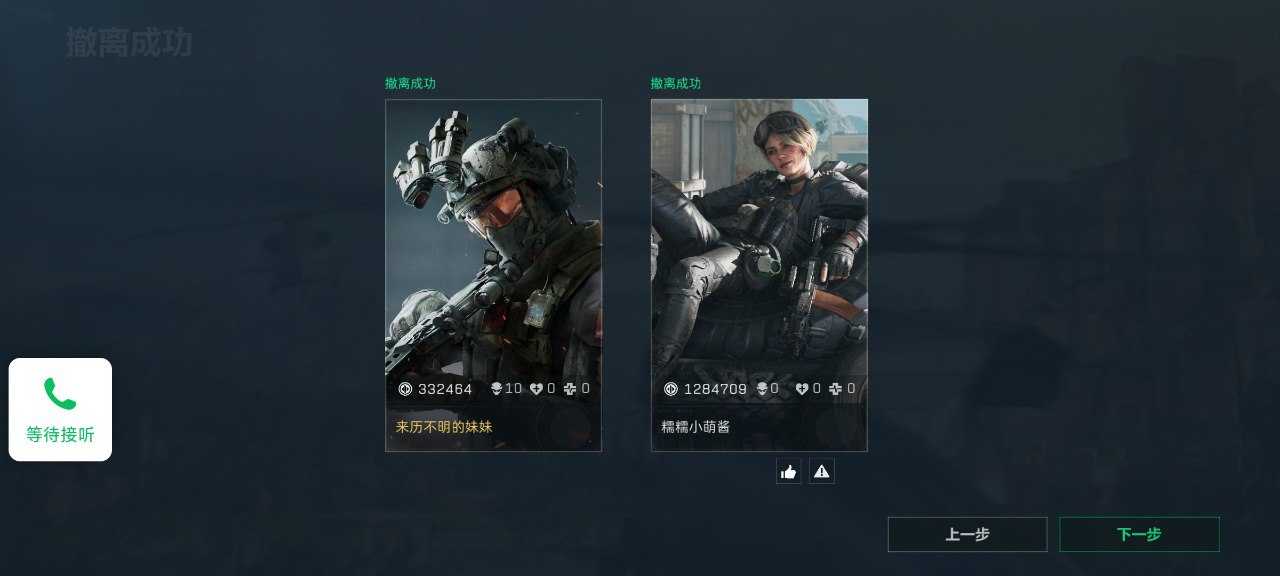Click the medical cross icon on 来历不明的妹妹 card
The width and height of the screenshot is (1280, 576).
point(570,389)
